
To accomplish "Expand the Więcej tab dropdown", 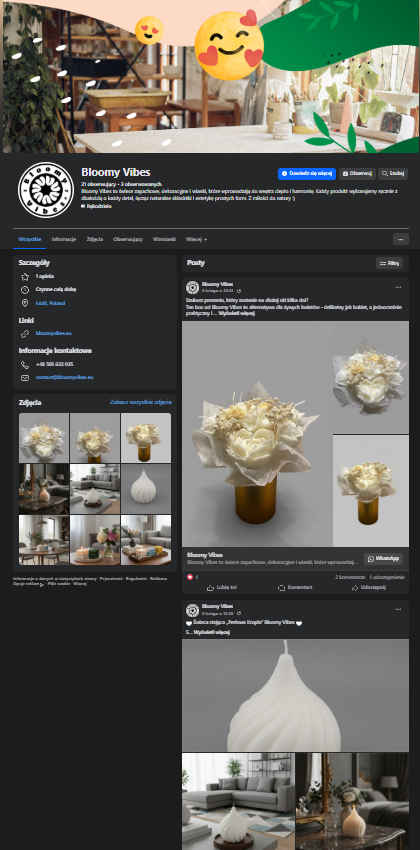I will pyautogui.click(x=196, y=239).
